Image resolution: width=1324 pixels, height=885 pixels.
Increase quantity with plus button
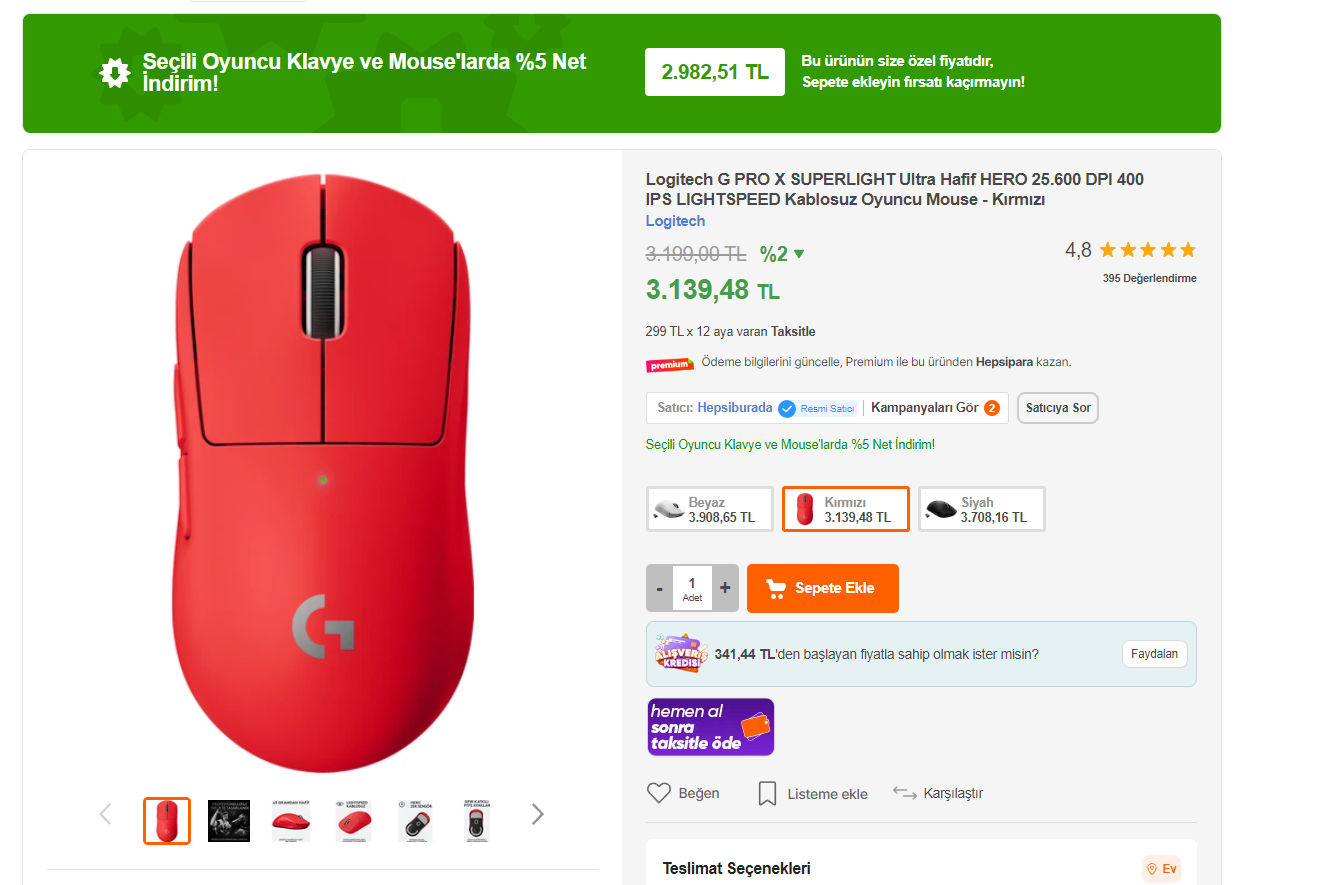pos(725,588)
